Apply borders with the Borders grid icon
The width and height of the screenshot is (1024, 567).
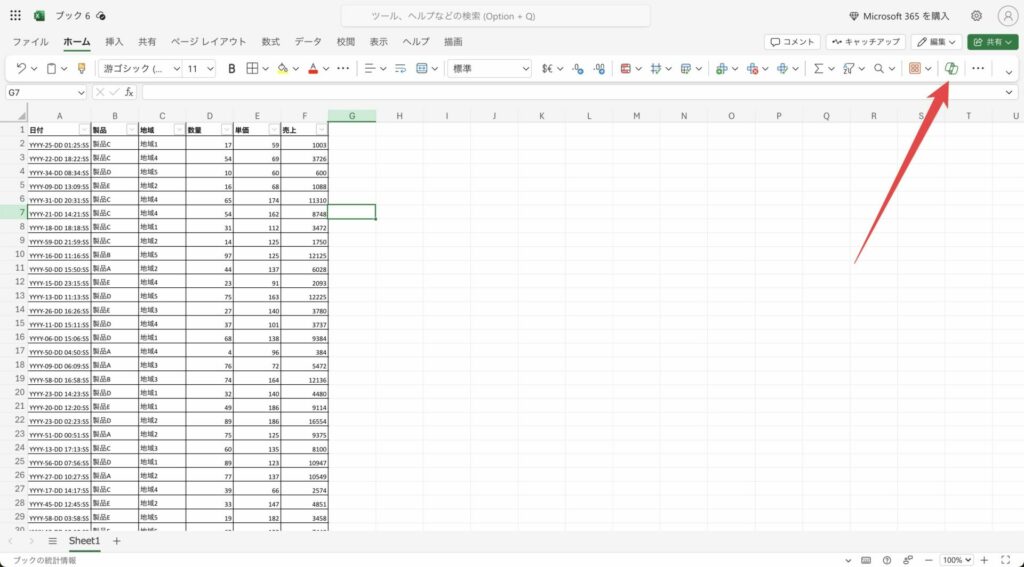[252, 68]
